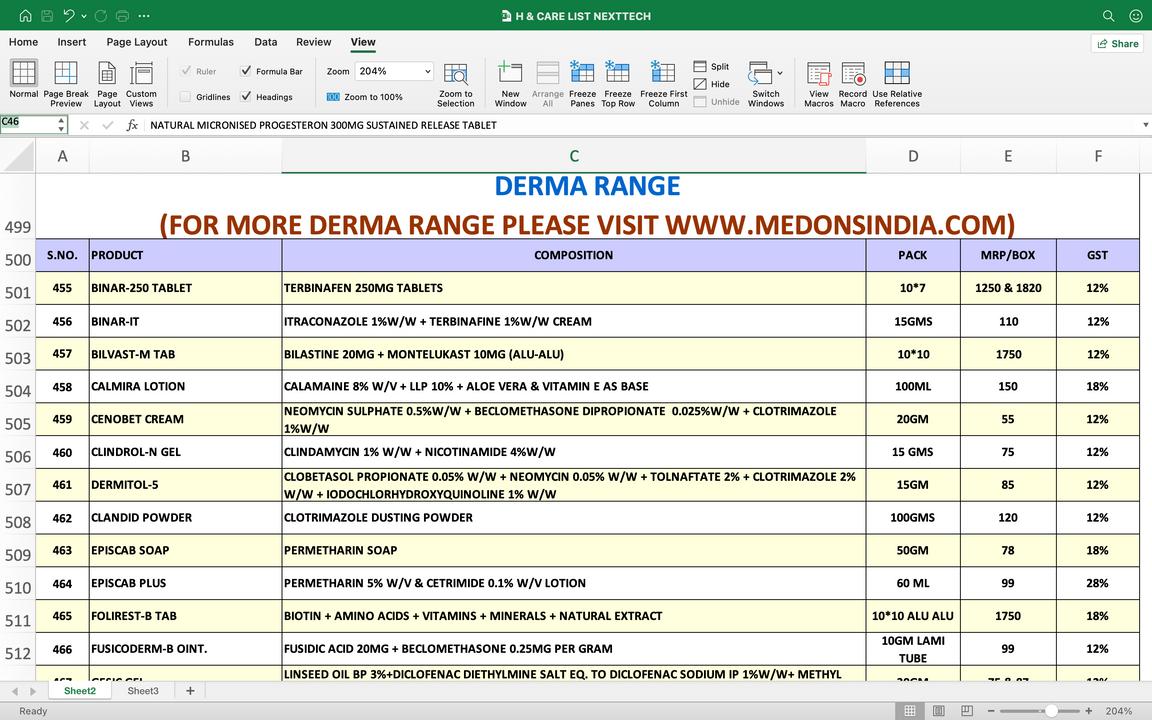Go to the previous sheet arrow
Image resolution: width=1152 pixels, height=720 pixels.
(x=15, y=691)
